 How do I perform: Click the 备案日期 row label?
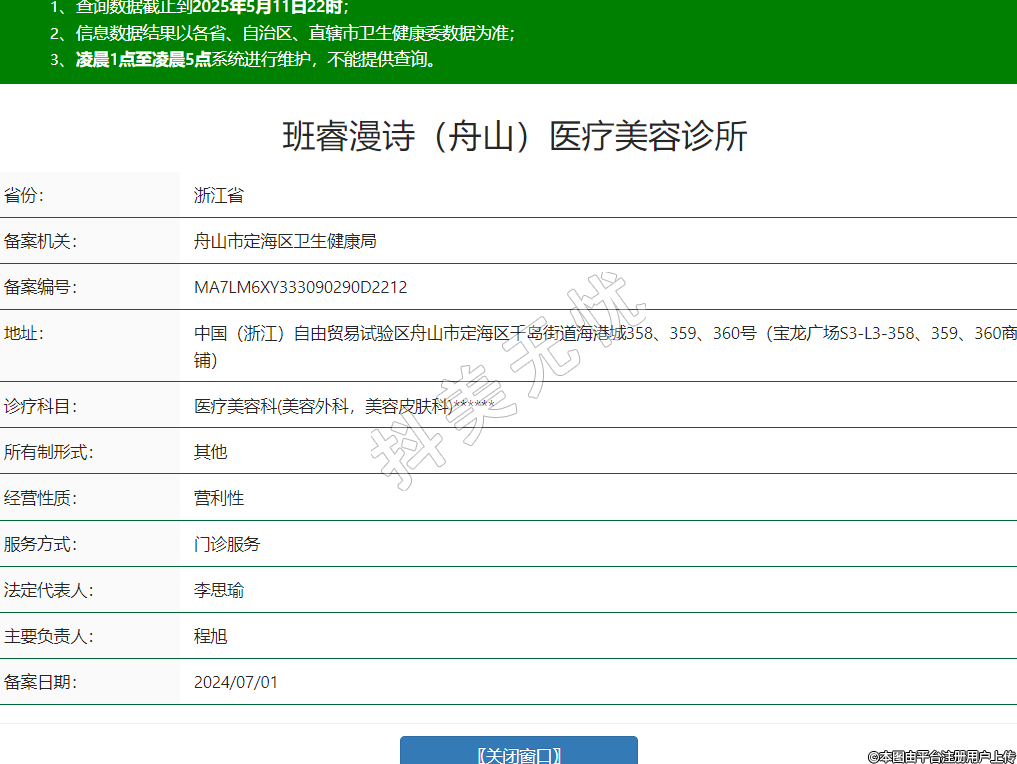pyautogui.click(x=40, y=682)
